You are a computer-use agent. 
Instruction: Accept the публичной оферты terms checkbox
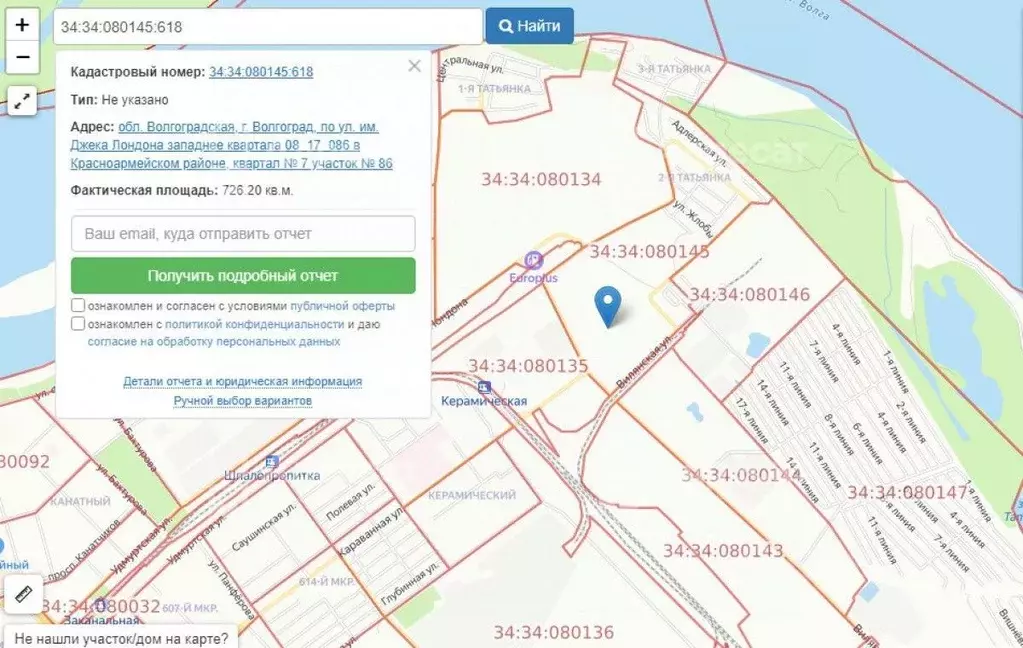tap(78, 306)
